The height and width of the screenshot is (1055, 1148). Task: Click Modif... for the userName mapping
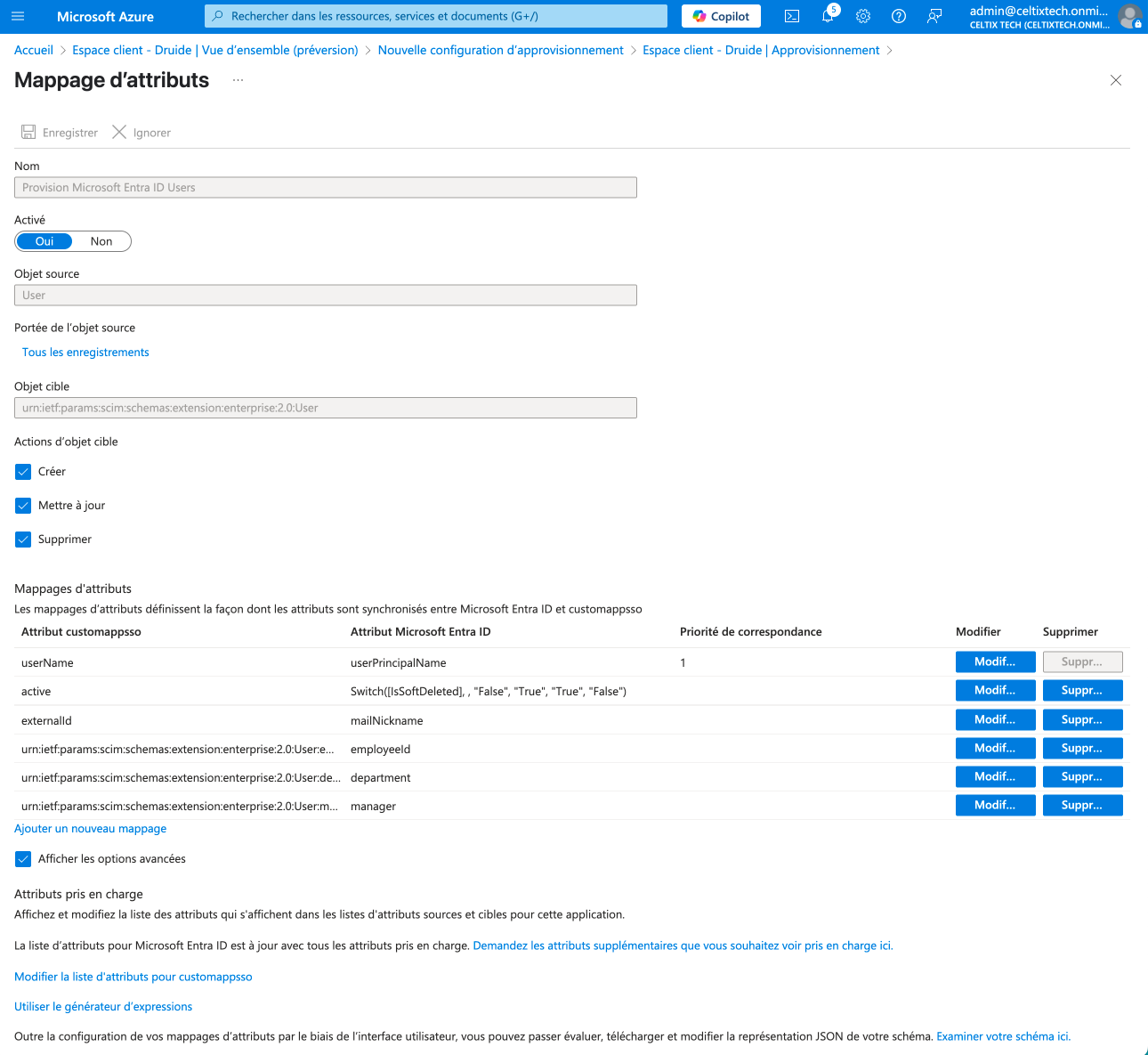click(x=995, y=661)
